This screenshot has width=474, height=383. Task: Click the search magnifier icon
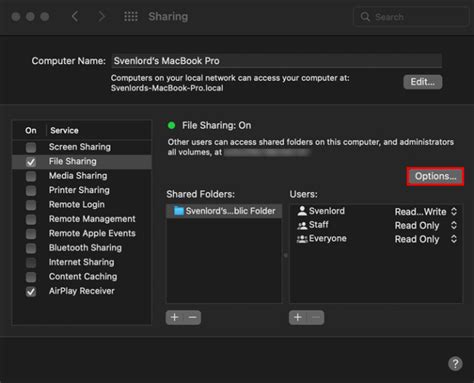point(365,17)
